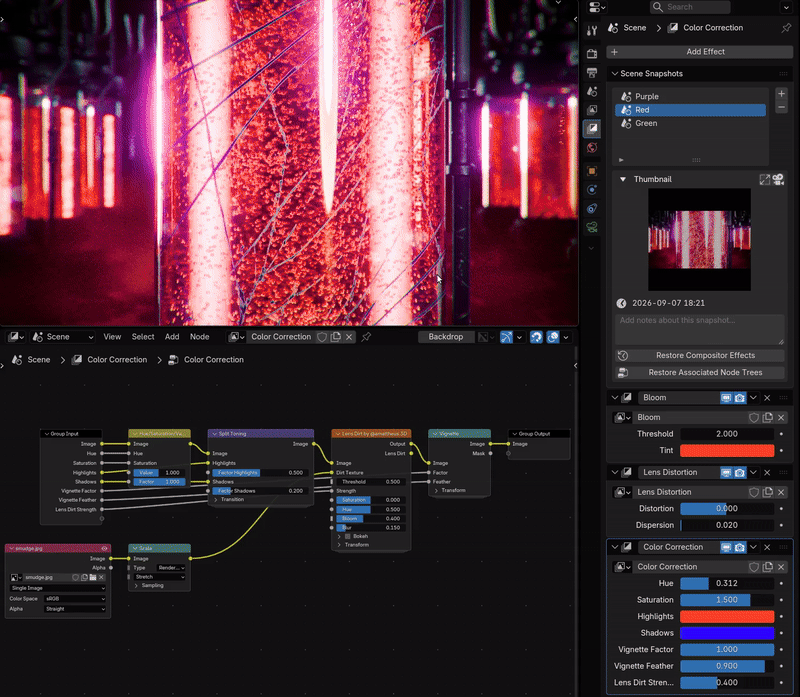
Task: Open the Physics properties tab
Action: pyautogui.click(x=592, y=189)
